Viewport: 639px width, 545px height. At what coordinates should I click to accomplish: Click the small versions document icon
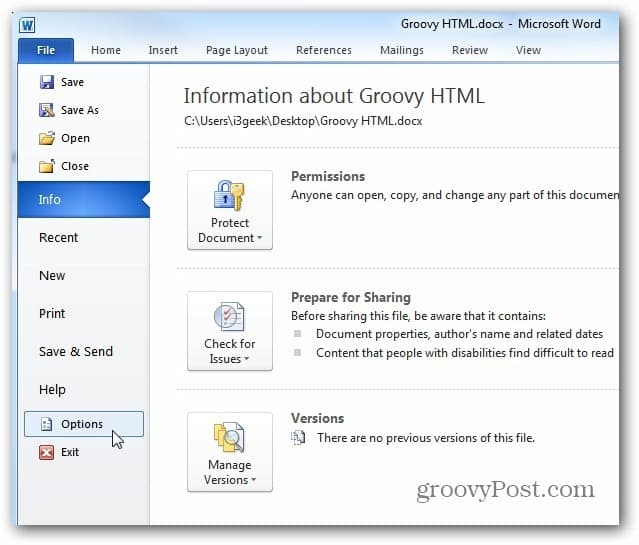(x=298, y=438)
